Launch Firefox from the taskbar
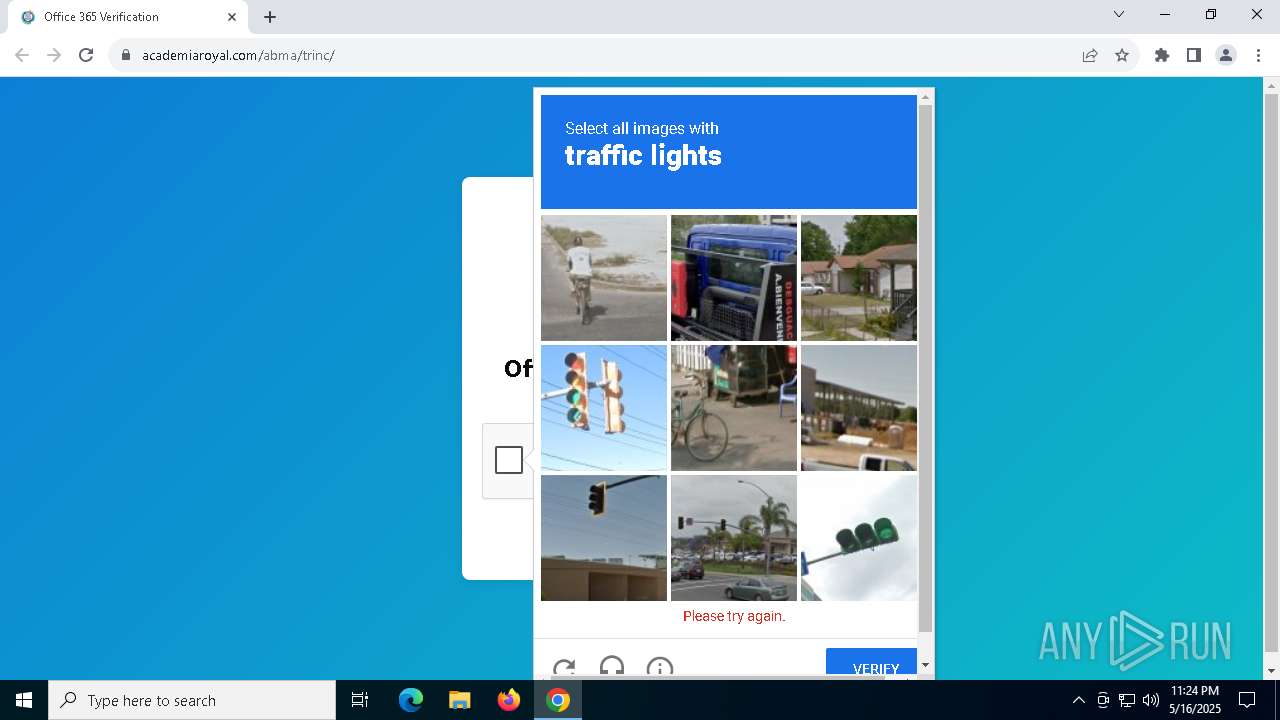This screenshot has height=720, width=1280. [509, 700]
